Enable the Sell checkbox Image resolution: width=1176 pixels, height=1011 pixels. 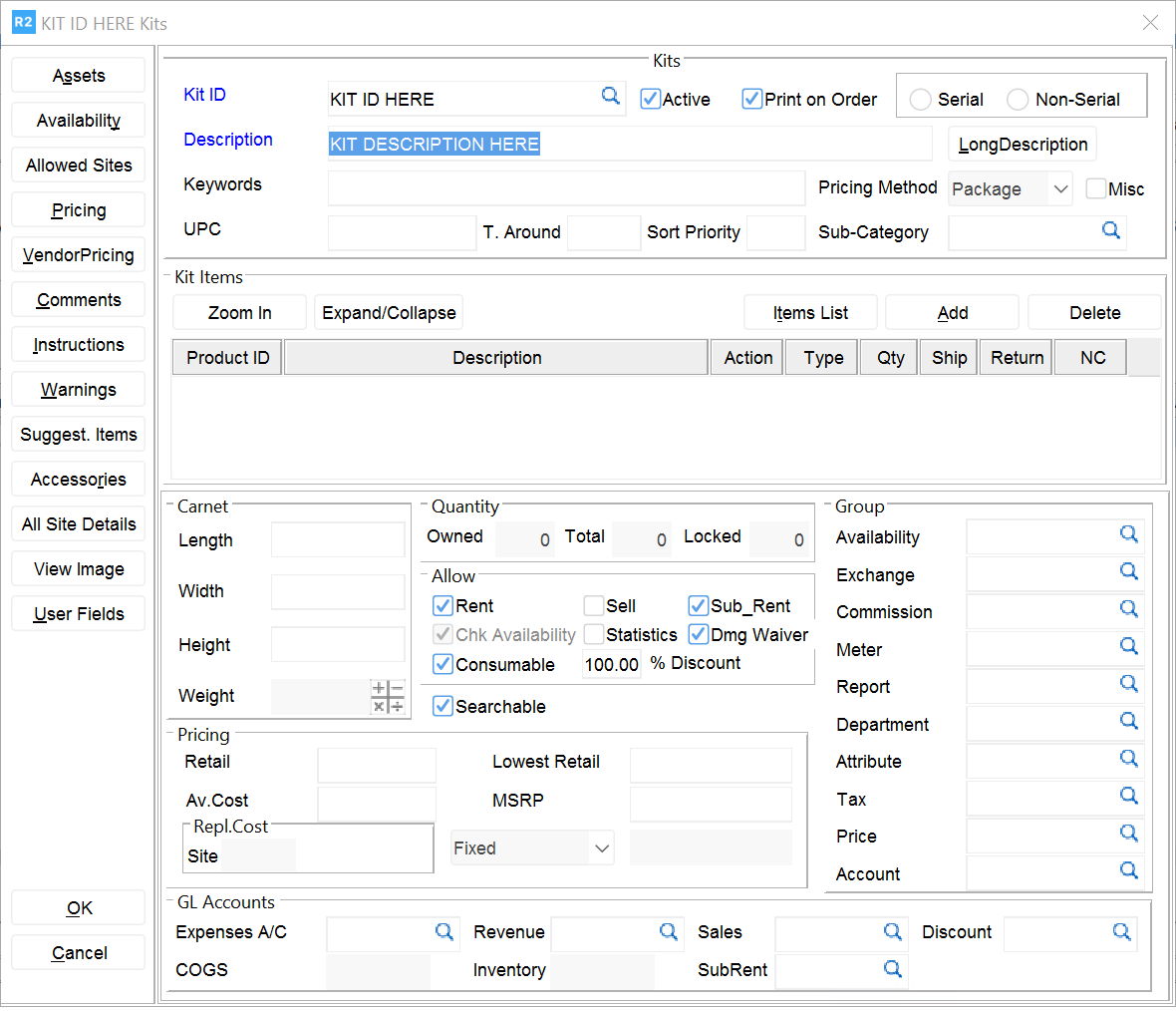click(594, 606)
